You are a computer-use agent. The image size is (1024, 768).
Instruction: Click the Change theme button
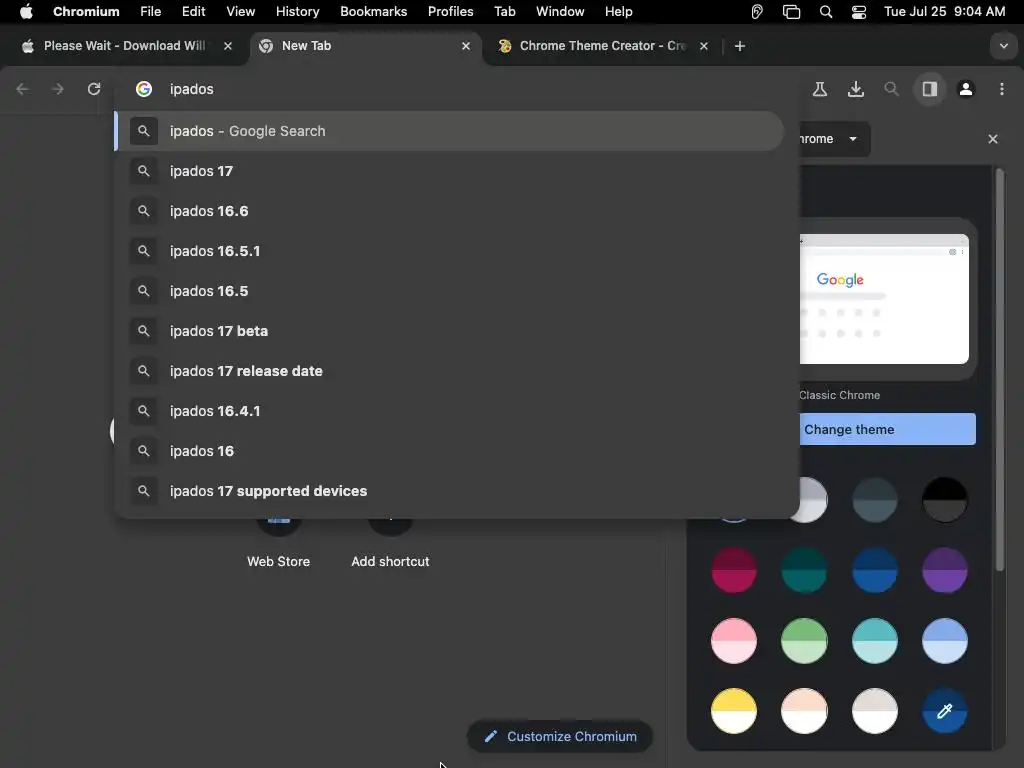(x=888, y=429)
